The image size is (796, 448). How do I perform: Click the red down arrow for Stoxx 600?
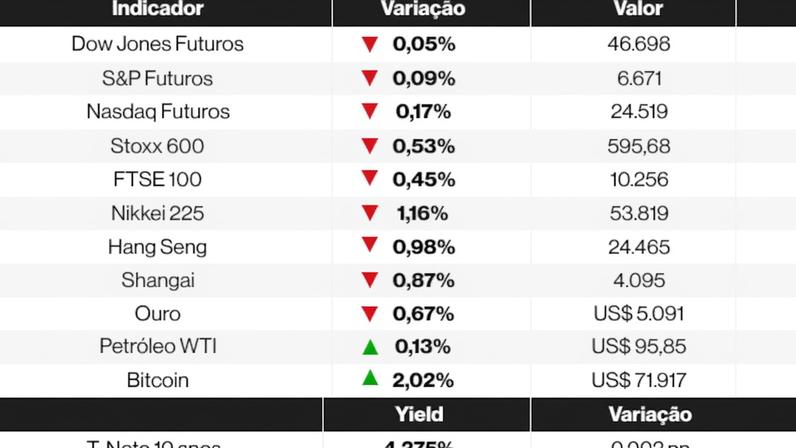pos(370,145)
